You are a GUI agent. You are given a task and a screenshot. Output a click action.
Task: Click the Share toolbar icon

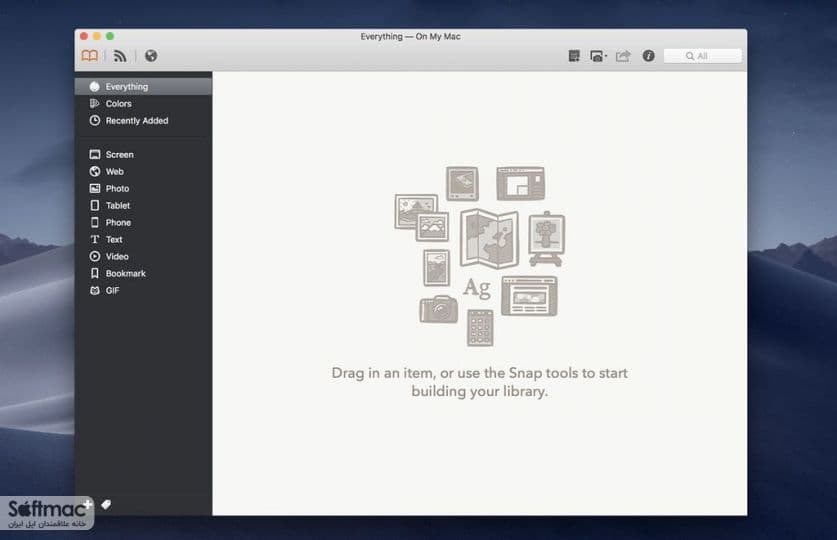point(623,55)
